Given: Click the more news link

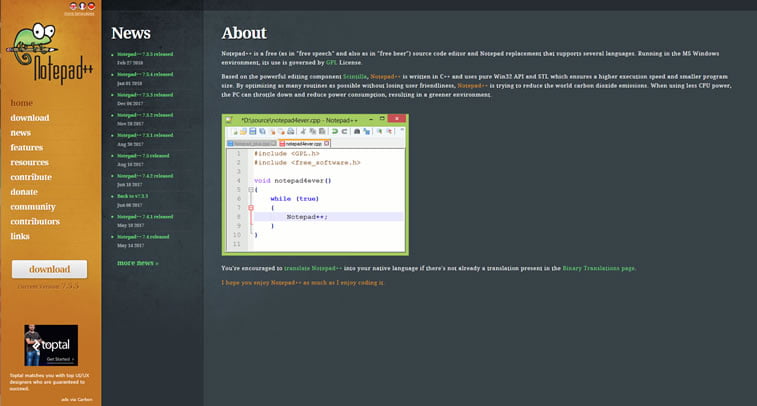Looking at the screenshot, I should point(138,263).
